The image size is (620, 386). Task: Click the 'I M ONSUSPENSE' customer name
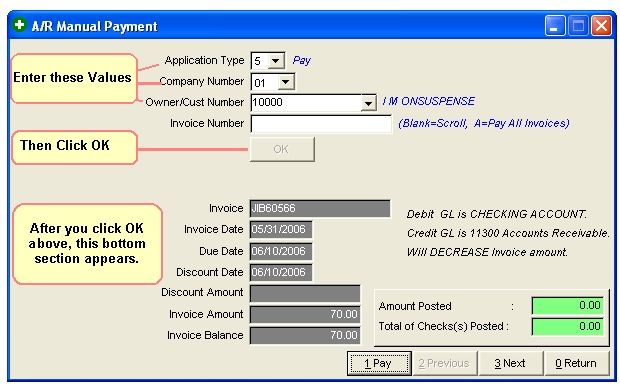coord(428,101)
